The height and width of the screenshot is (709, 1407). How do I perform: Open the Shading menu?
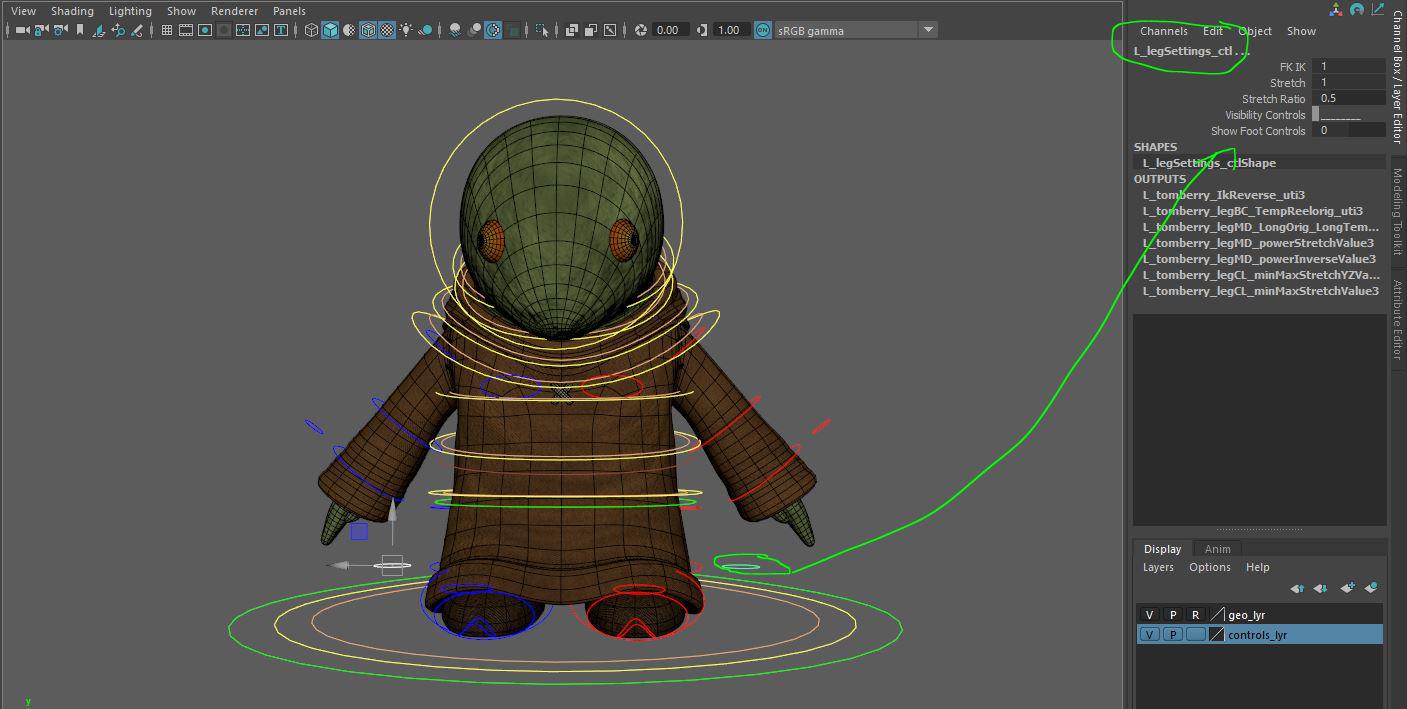[72, 11]
